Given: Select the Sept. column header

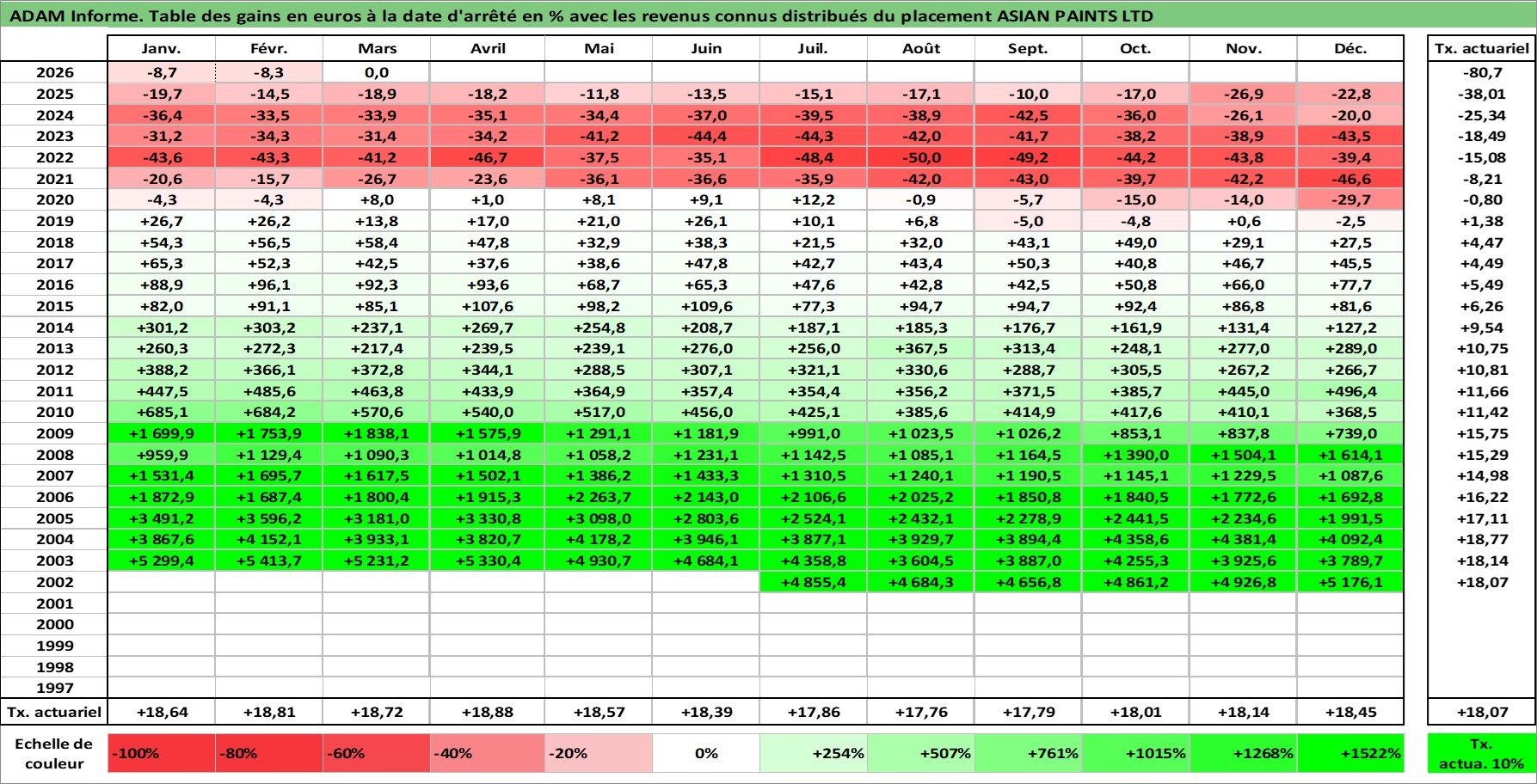Looking at the screenshot, I should tap(1029, 48).
